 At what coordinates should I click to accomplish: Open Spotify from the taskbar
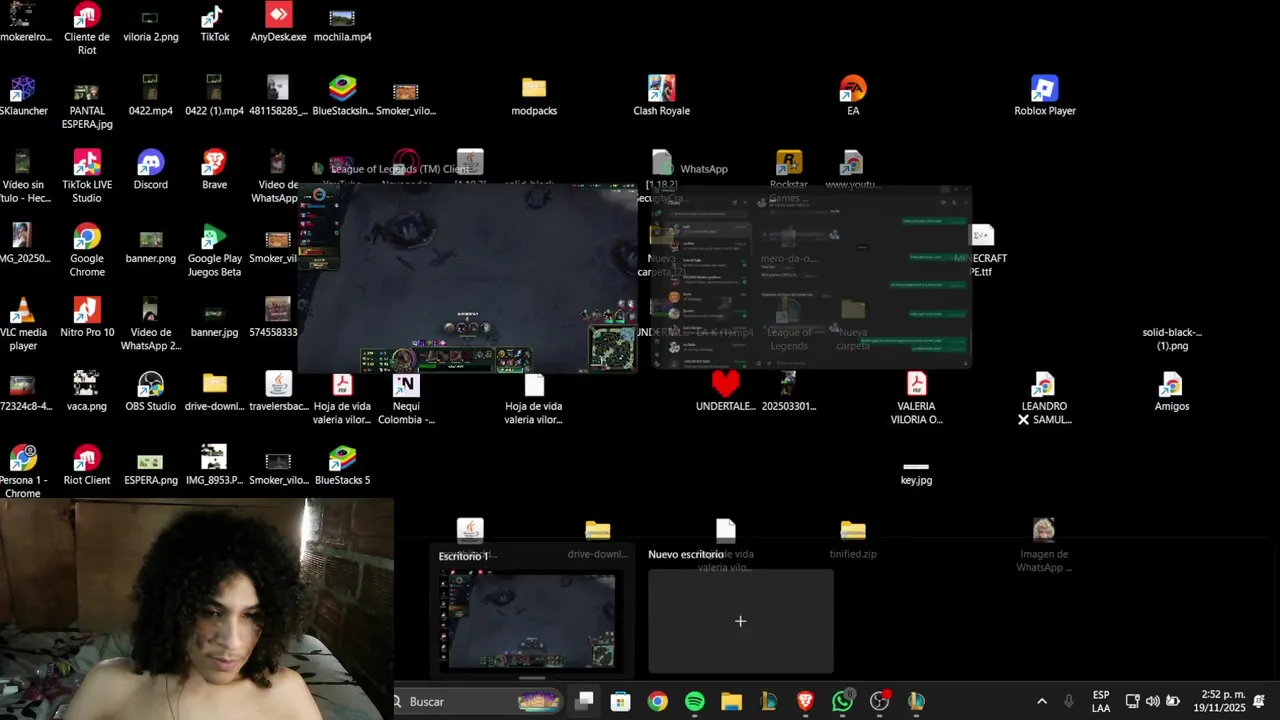point(694,701)
